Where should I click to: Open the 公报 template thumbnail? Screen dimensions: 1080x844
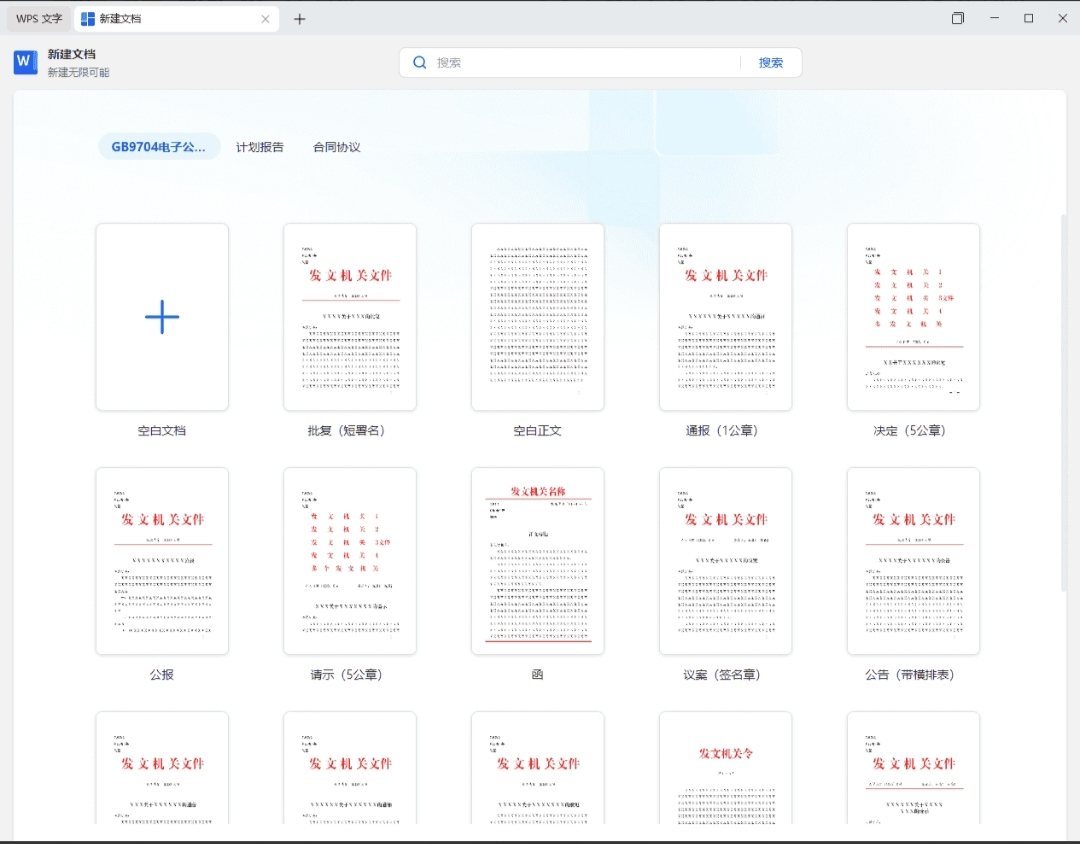pyautogui.click(x=162, y=561)
